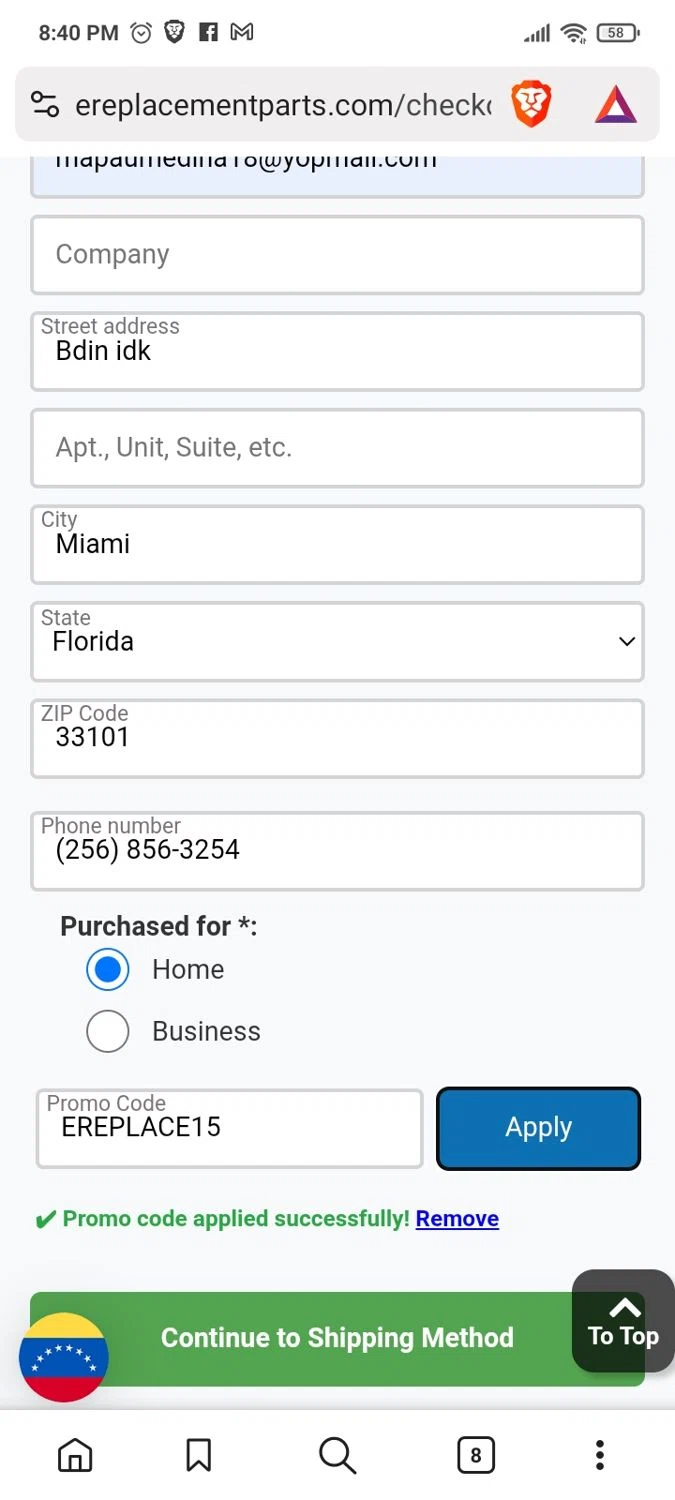The image size is (675, 1500).
Task: Expand the State dropdown showing Florida
Action: point(337,642)
